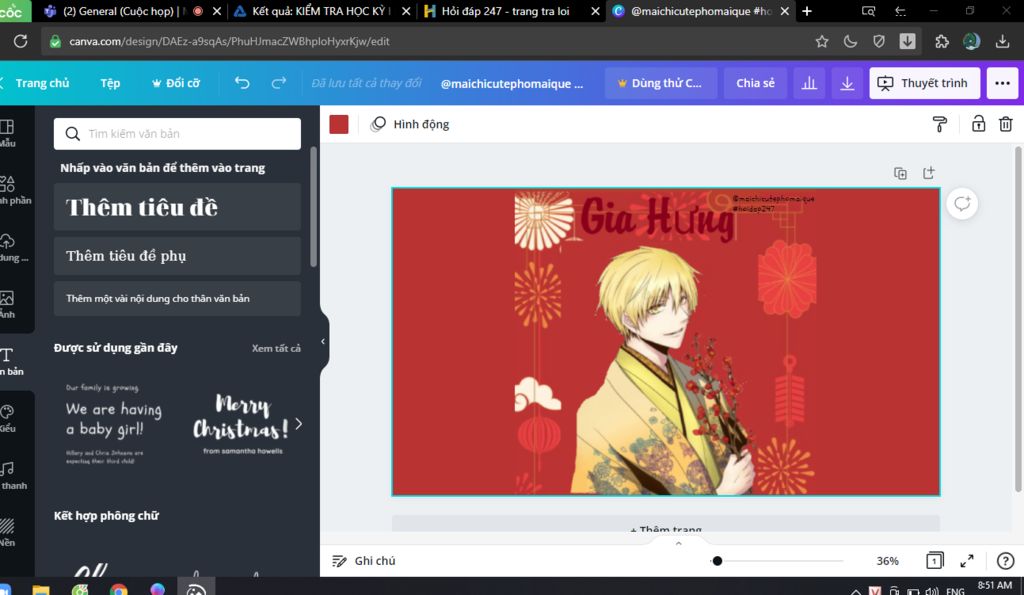Click the zoom slider handle
This screenshot has width=1024, height=595.
[x=717, y=560]
